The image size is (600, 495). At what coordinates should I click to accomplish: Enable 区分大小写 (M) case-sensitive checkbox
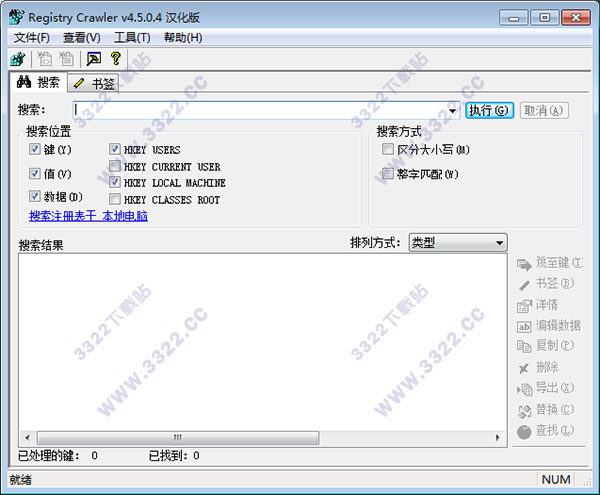tap(388, 149)
